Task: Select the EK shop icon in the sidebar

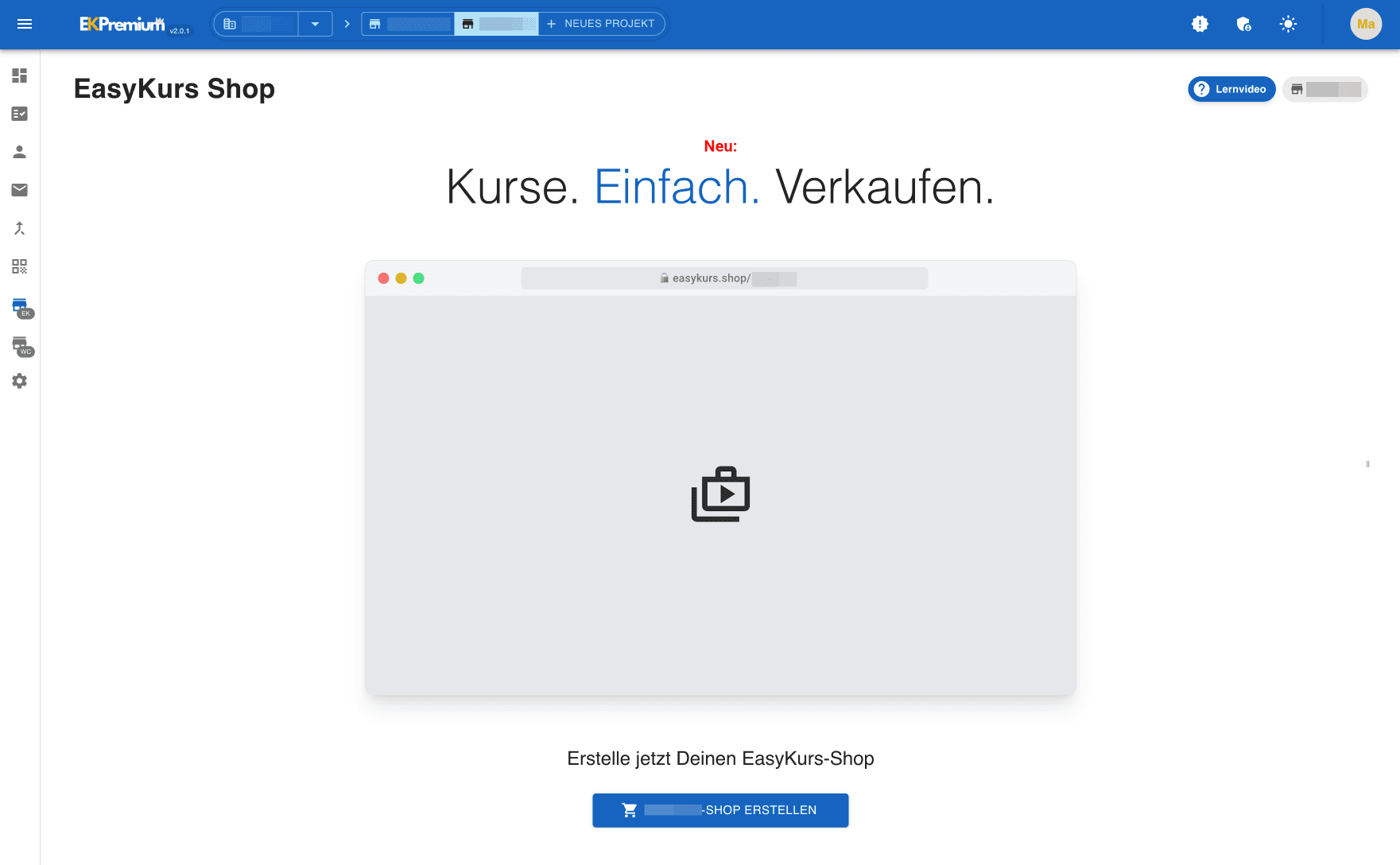Action: click(x=19, y=306)
